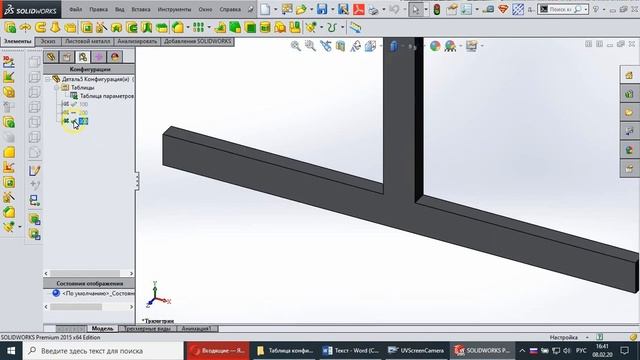Screen dimensions: 640x360
Task: Select the Extruded Boss/Base tool
Action: [10, 27]
